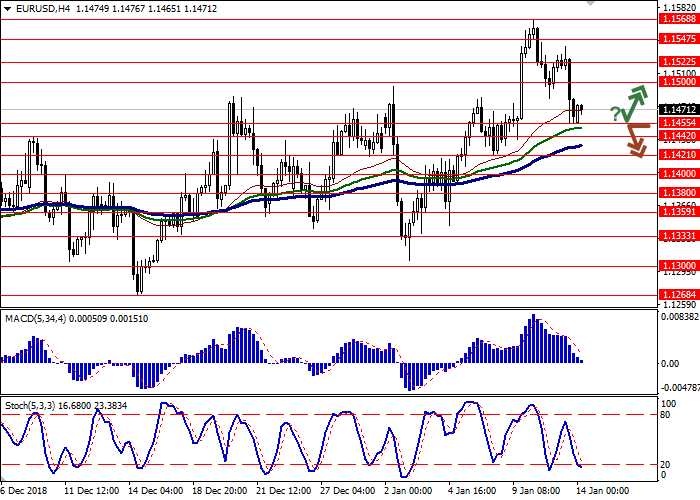Click the 6 Dec 2018 date label

(x=24, y=491)
